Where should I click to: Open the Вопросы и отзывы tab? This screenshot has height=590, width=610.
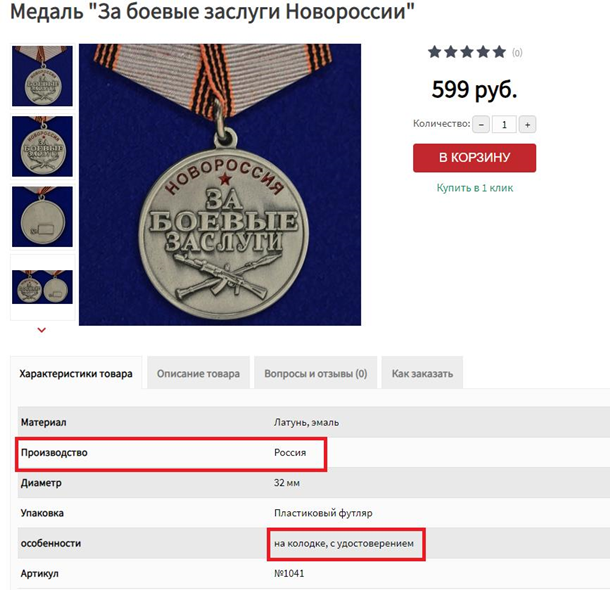316,374
